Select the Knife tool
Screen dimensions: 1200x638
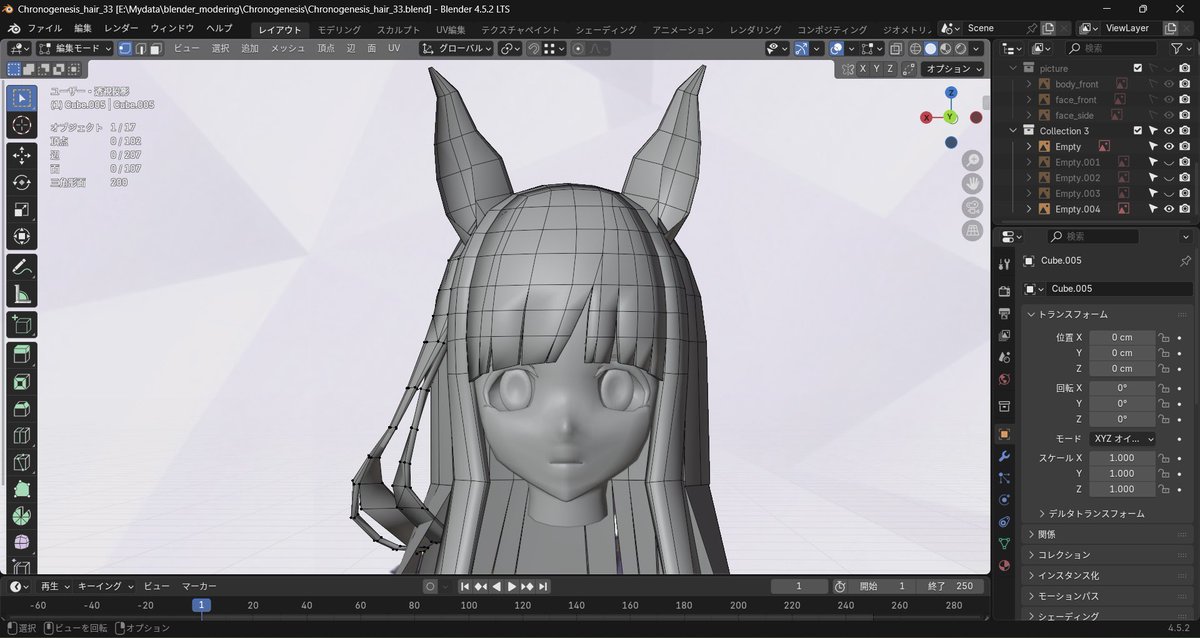pyautogui.click(x=22, y=463)
